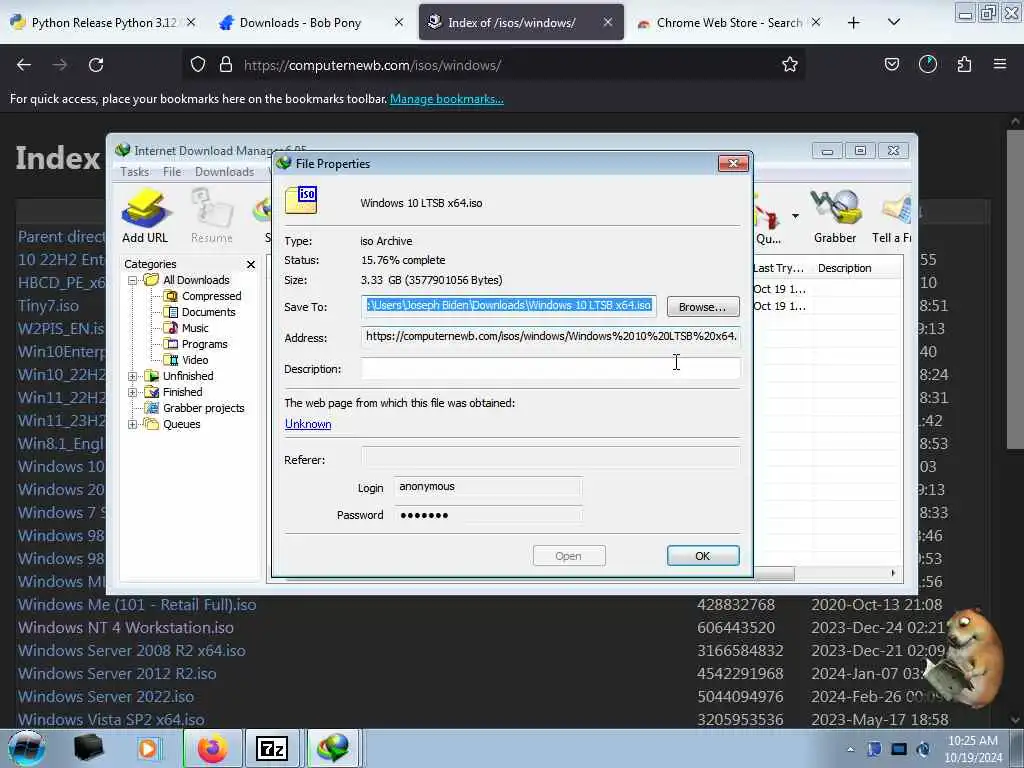
Task: Select the Queues tree item
Action: (182, 424)
